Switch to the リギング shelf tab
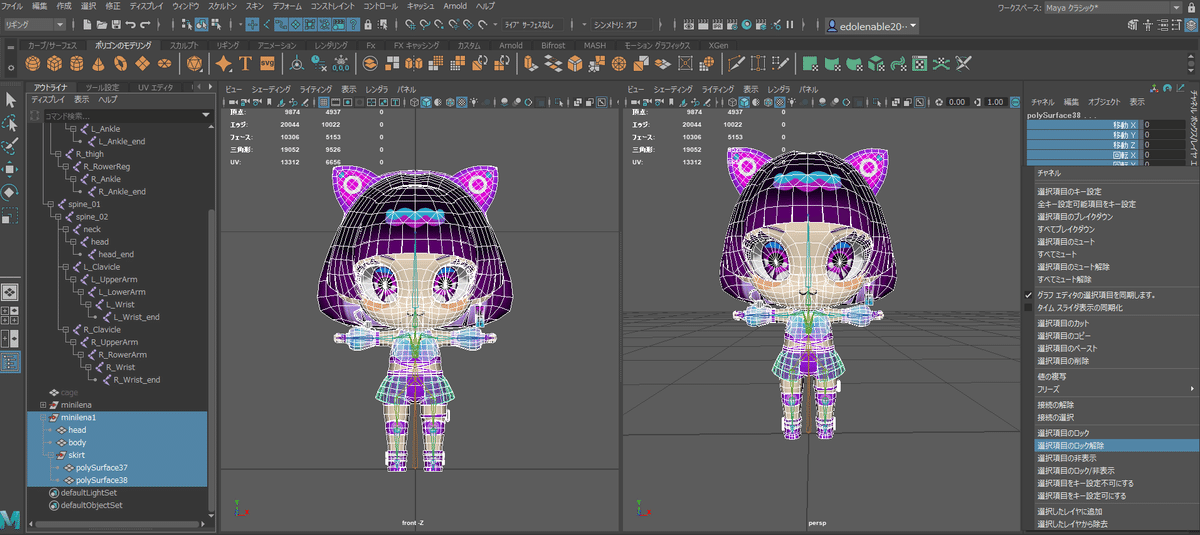The height and width of the screenshot is (535, 1200). tap(228, 45)
